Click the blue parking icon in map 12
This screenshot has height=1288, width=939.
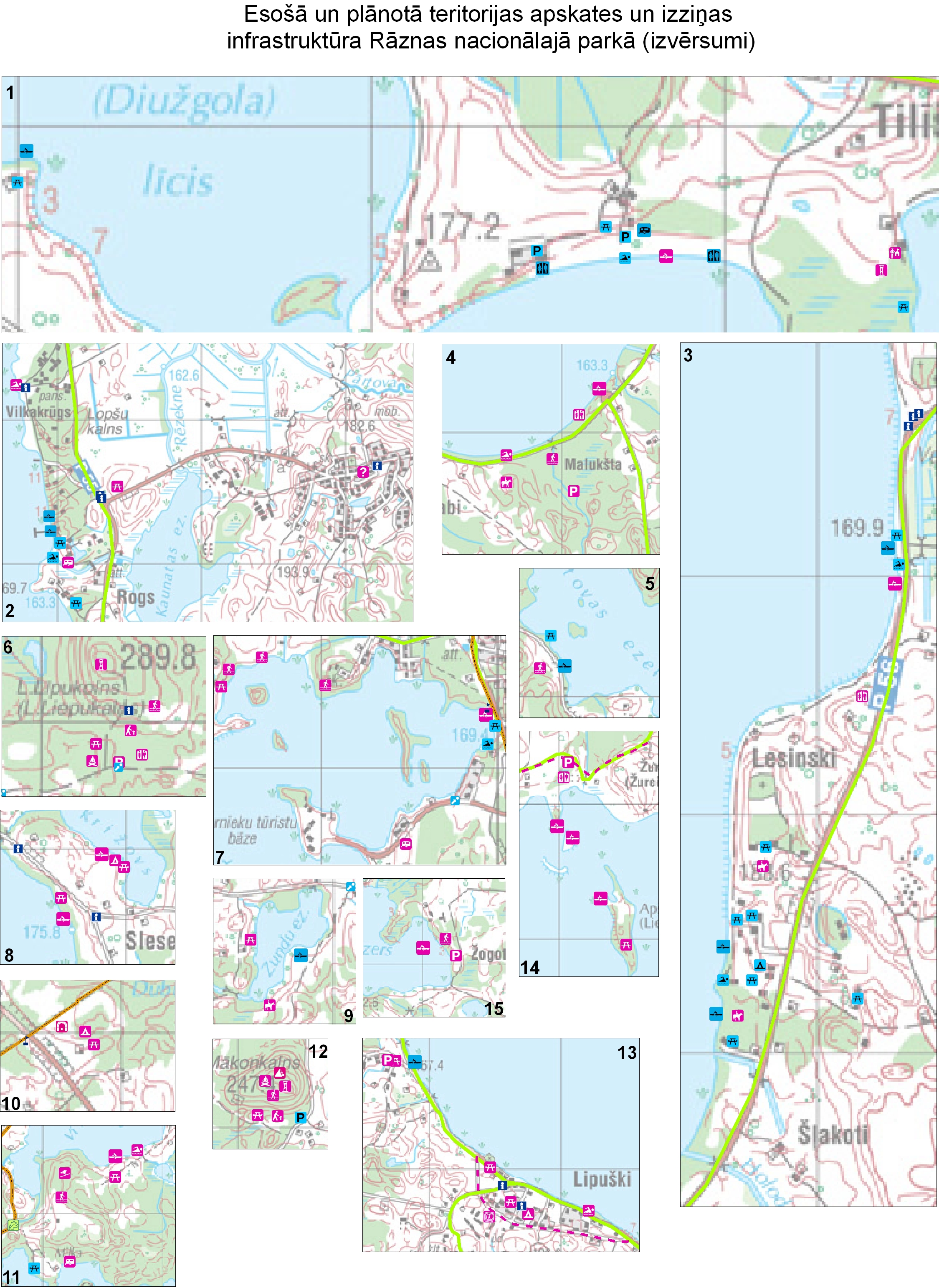(301, 1118)
